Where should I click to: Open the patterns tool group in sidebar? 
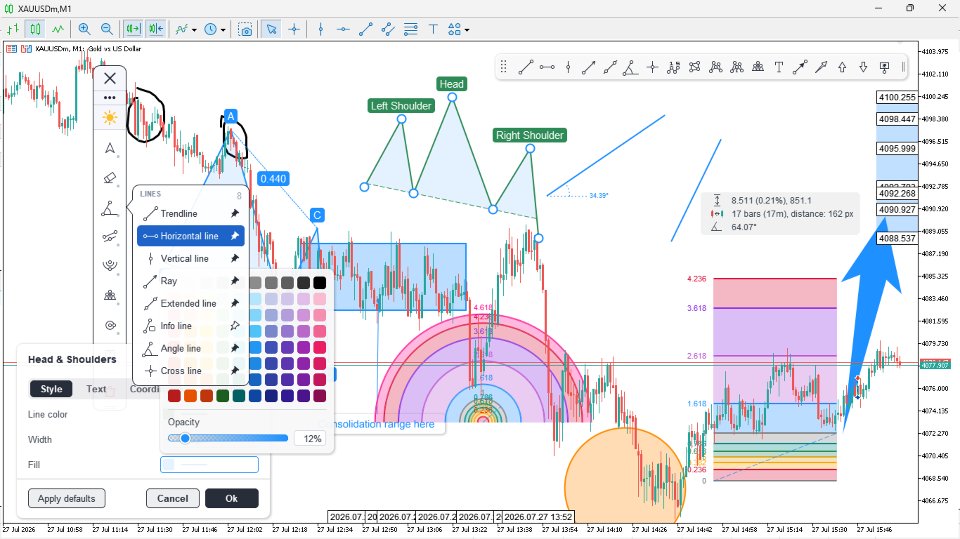click(x=110, y=295)
